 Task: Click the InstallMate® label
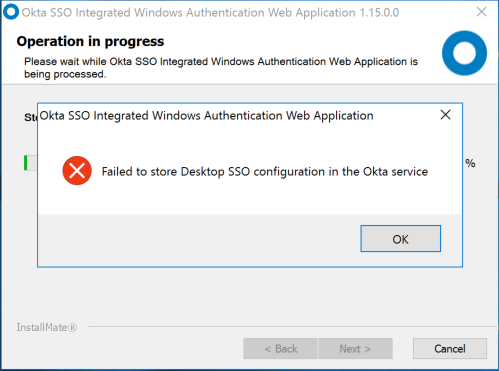47,327
